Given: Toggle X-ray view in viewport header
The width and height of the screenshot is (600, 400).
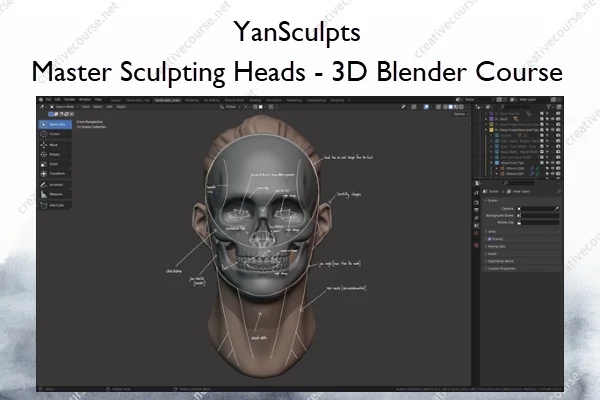Looking at the screenshot, I should point(439,107).
